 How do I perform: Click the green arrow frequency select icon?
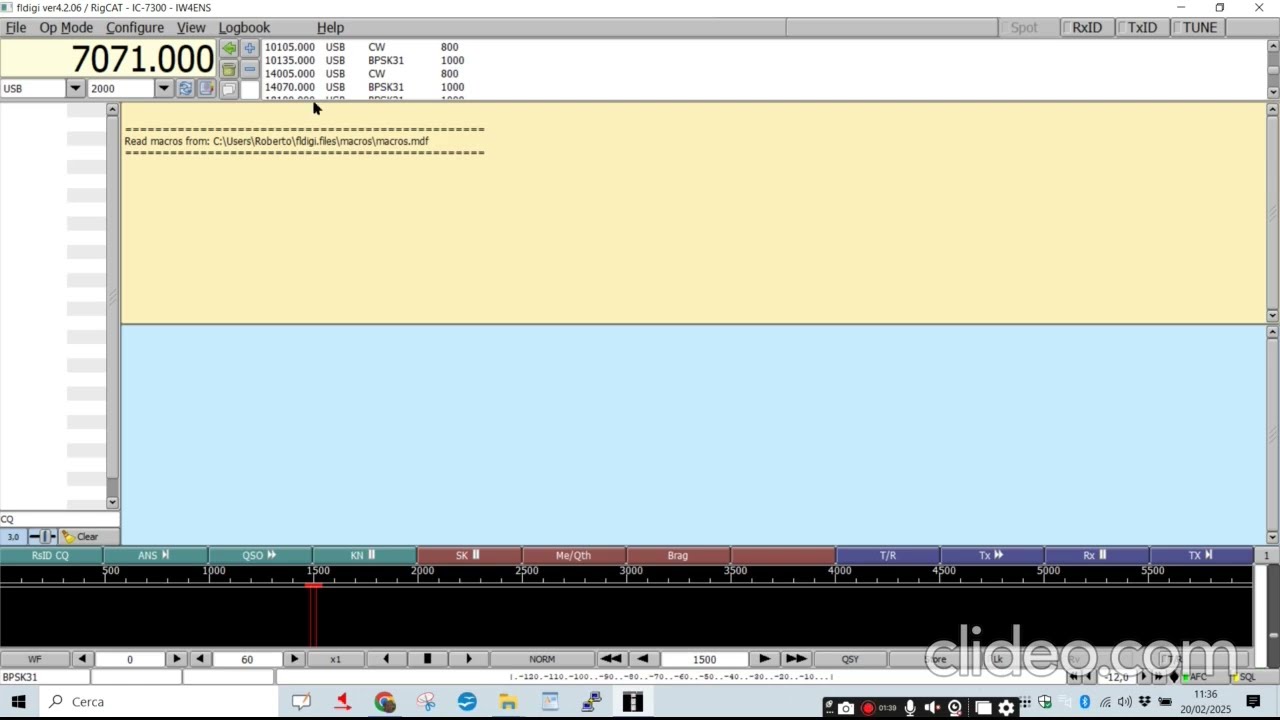coord(229,48)
